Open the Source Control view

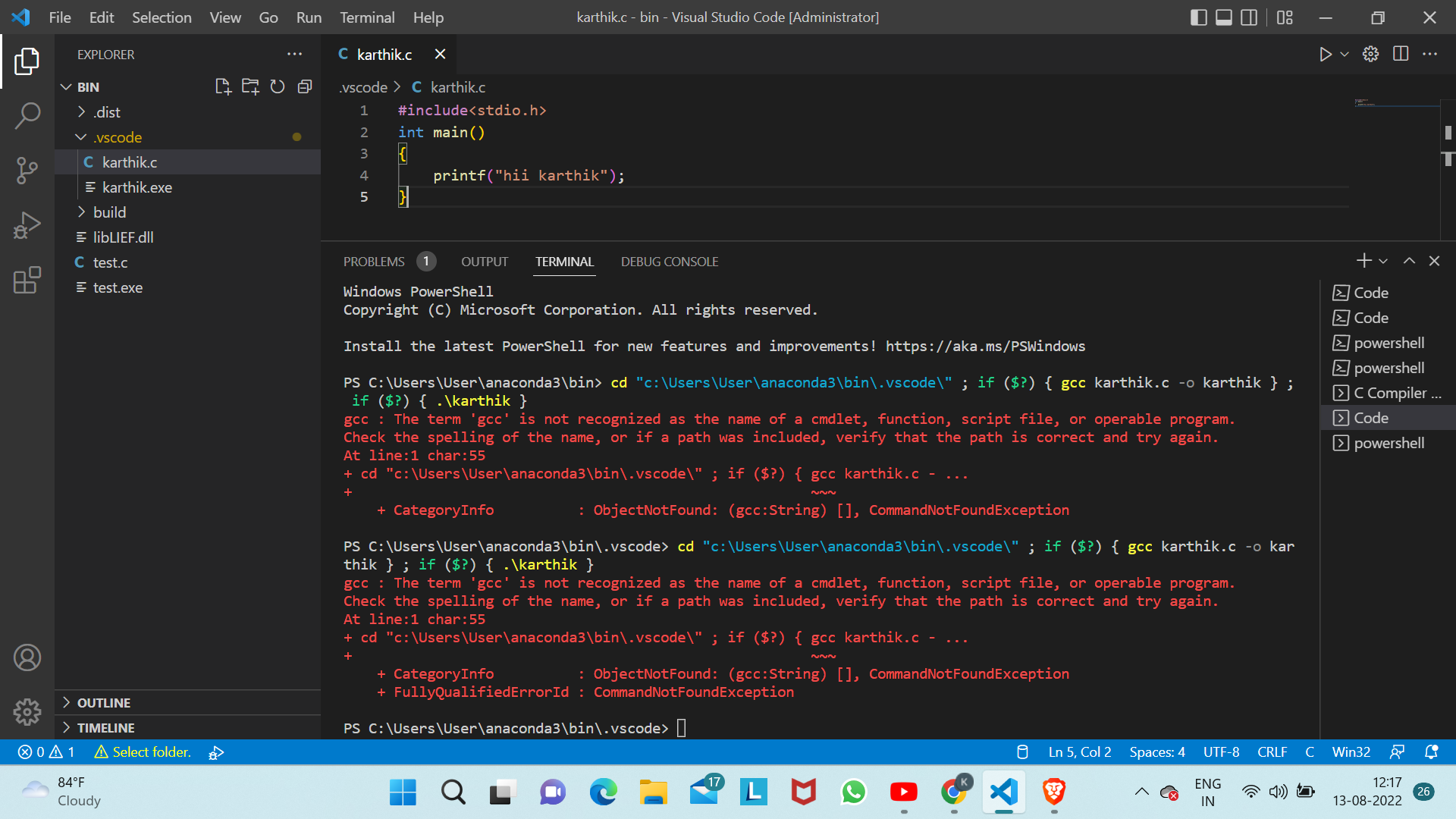pos(27,171)
